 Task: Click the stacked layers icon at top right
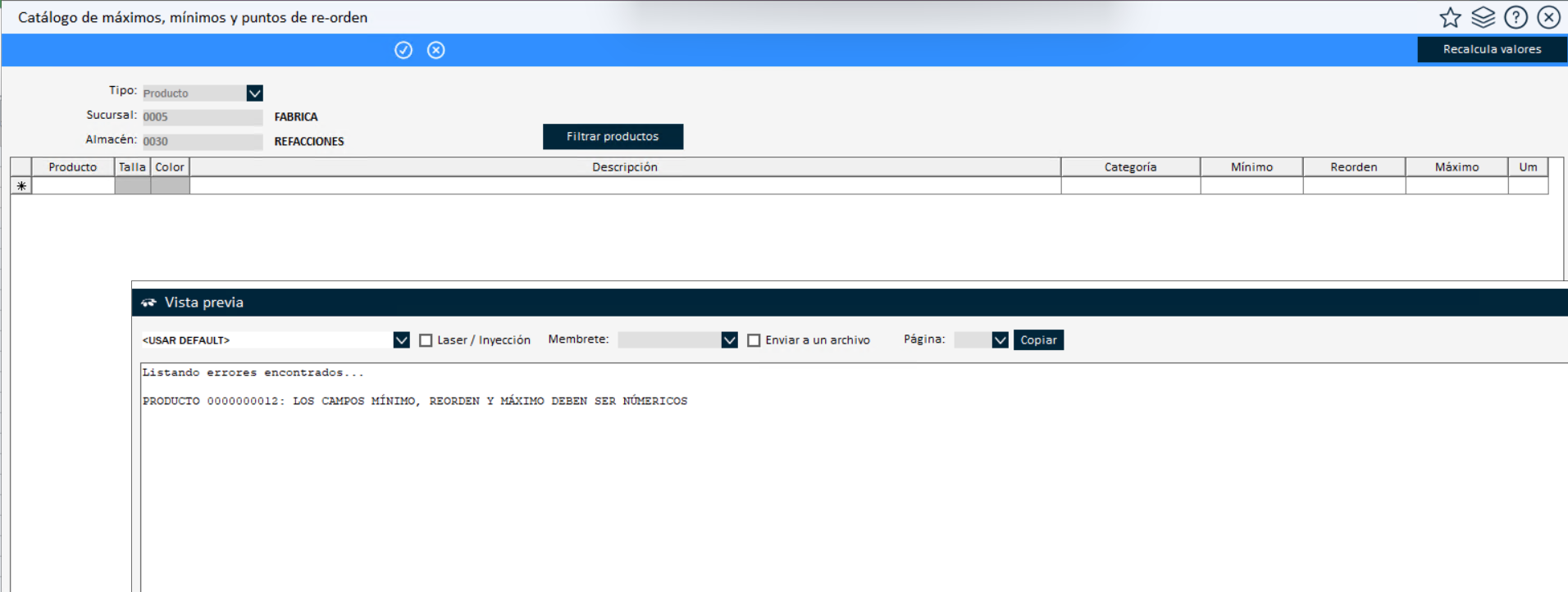(1483, 17)
